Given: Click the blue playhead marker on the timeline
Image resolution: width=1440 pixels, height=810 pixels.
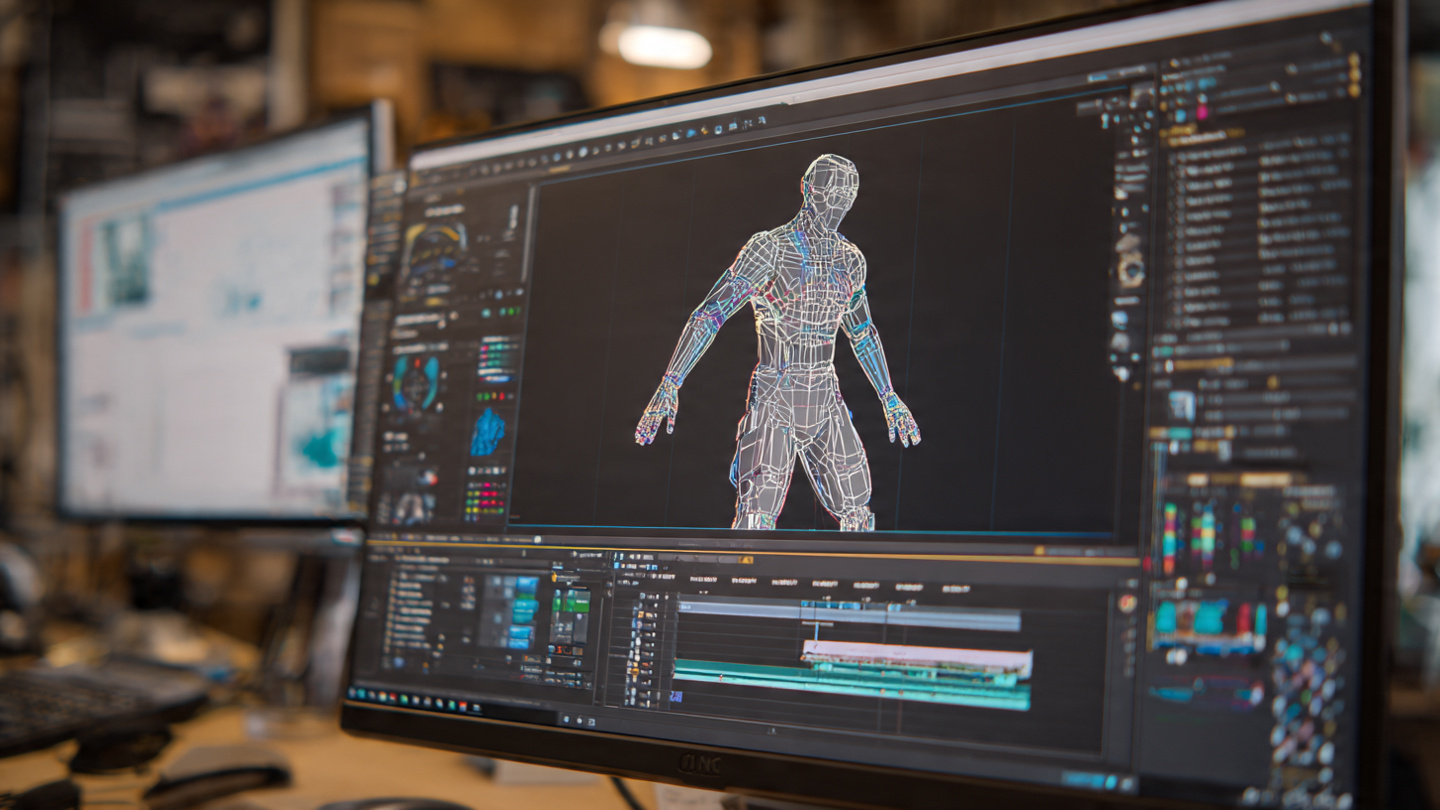Looking at the screenshot, I should pyautogui.click(x=816, y=627).
